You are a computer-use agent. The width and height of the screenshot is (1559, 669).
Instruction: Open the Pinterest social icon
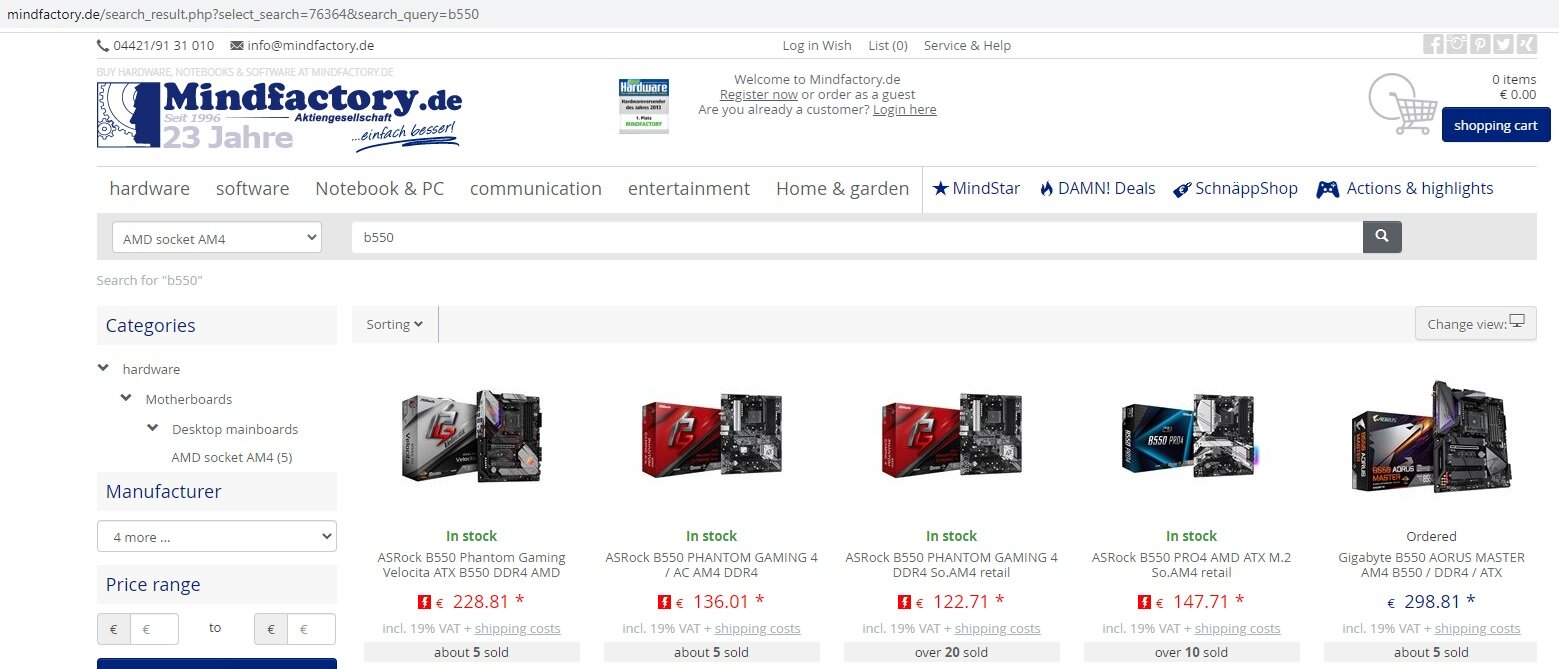(1479, 45)
